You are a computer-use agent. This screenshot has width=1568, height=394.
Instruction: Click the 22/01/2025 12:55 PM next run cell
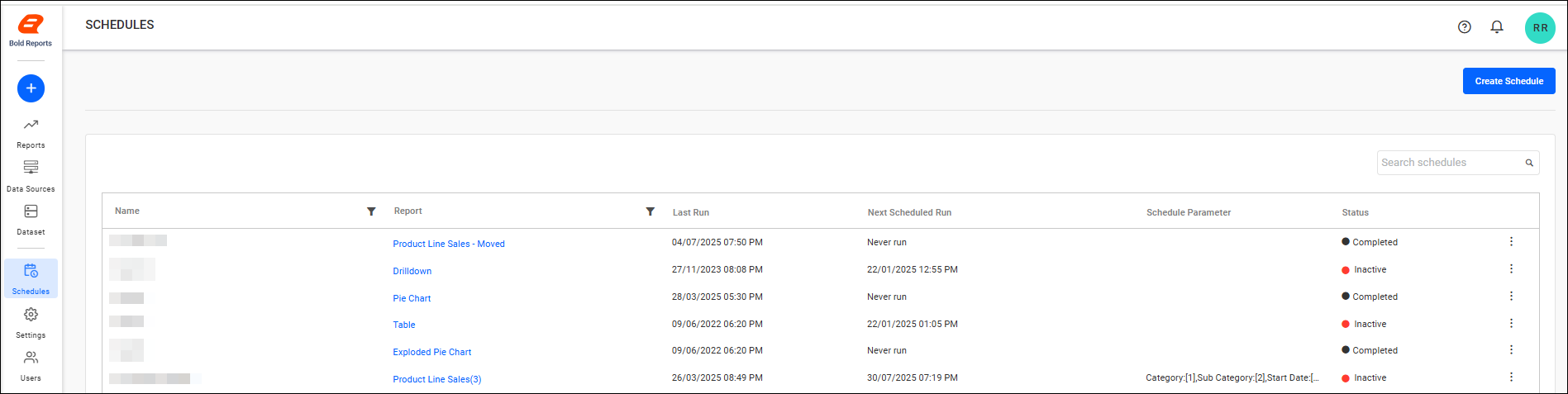(913, 269)
